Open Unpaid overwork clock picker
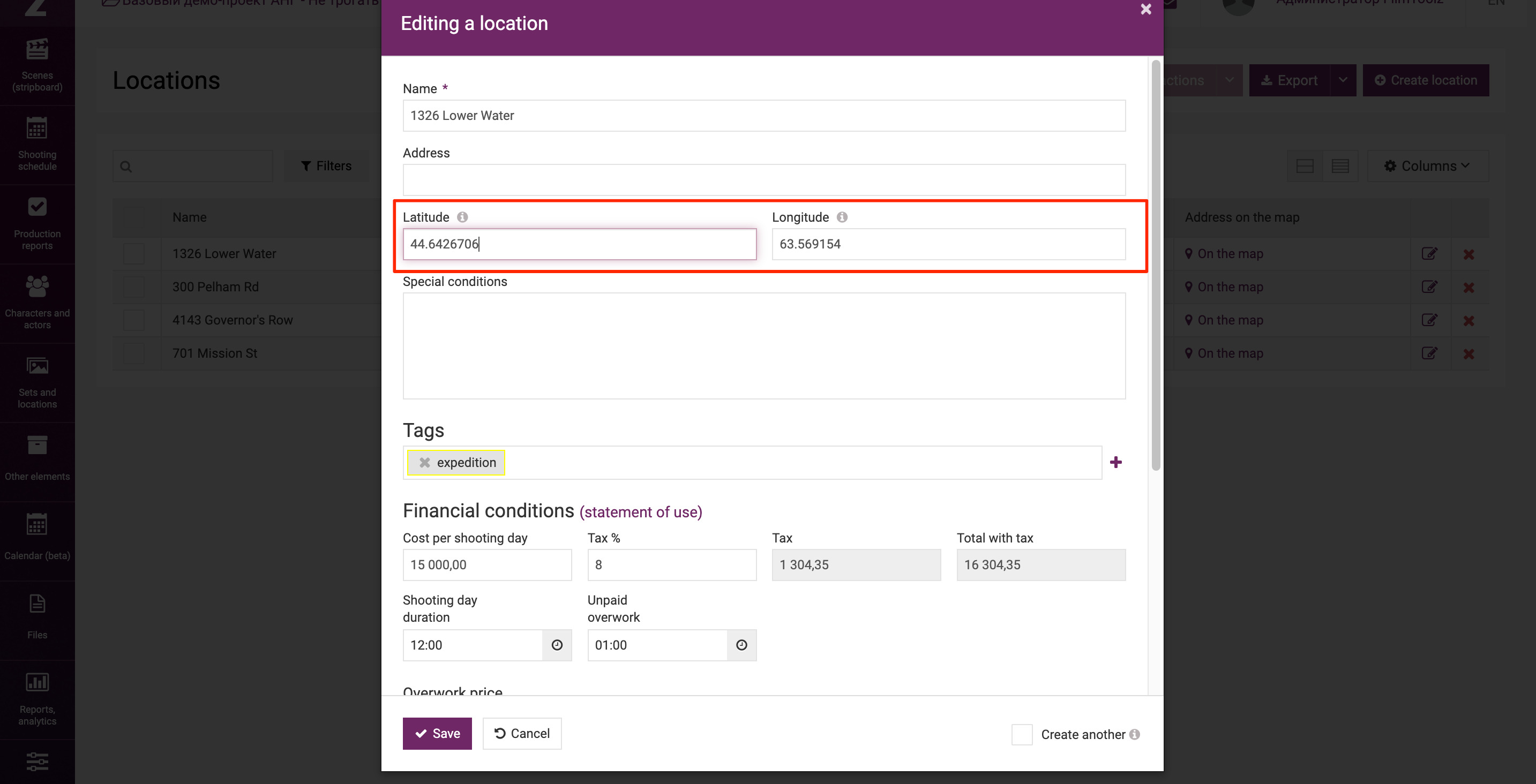Viewport: 1536px width, 784px height. 741,645
